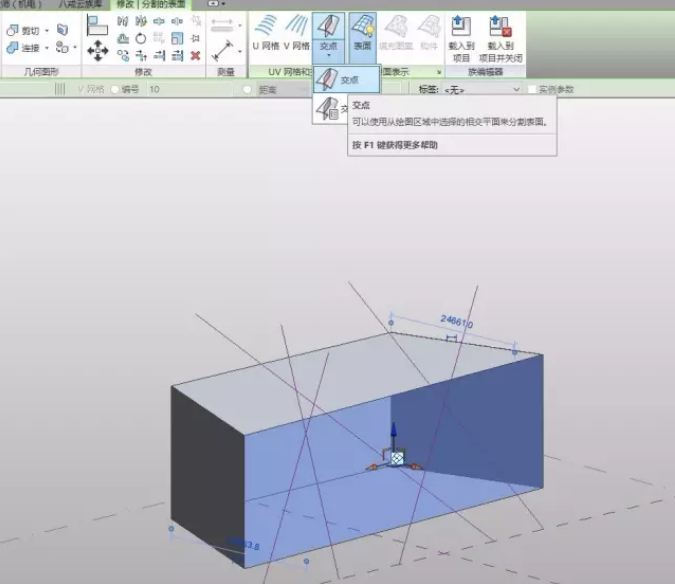The height and width of the screenshot is (584, 675).
Task: Select the Offset tool
Action: click(x=123, y=39)
